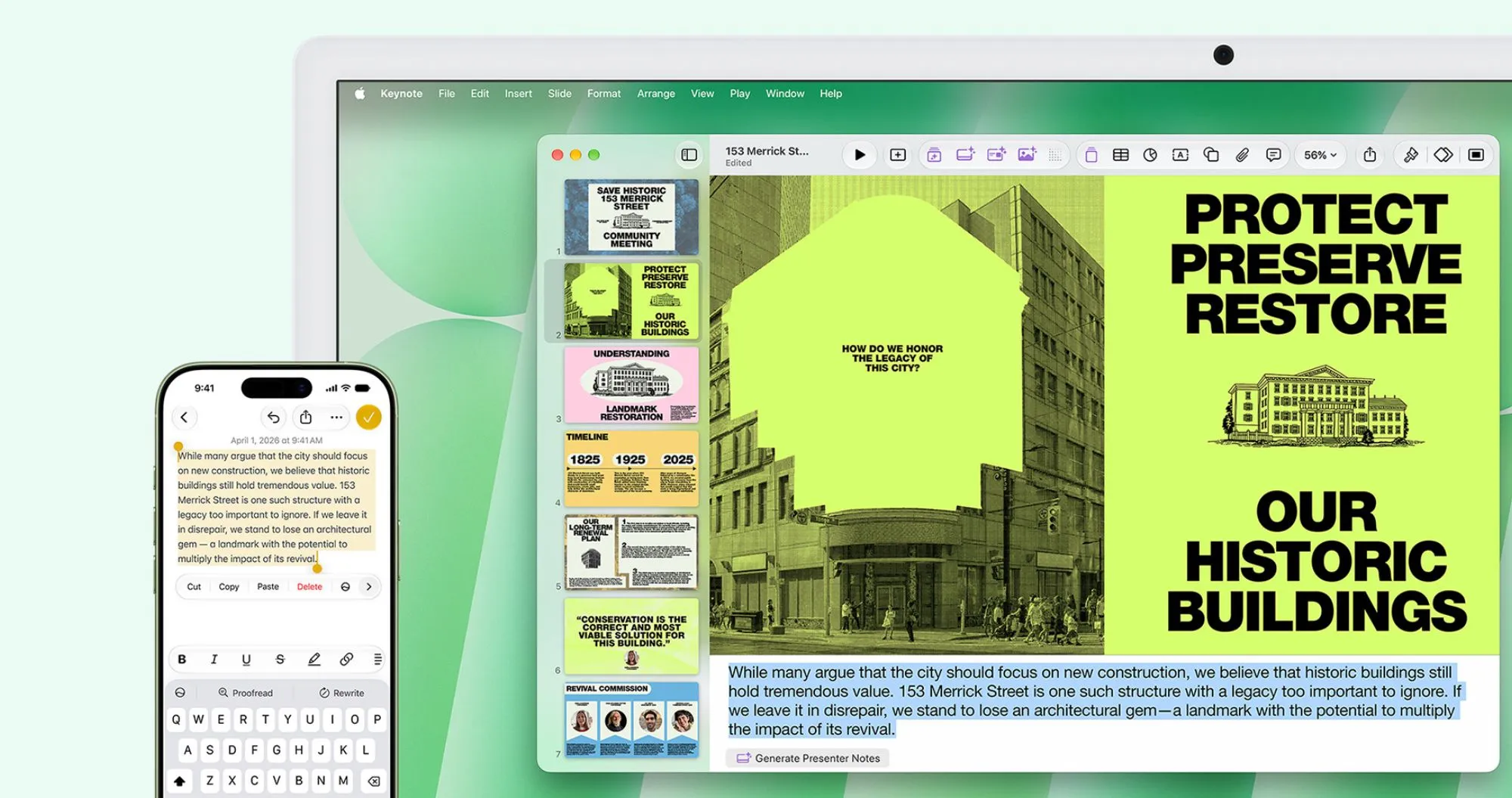Tap Proofread above the iPhone keyboard
This screenshot has width=1512, height=798.
246,693
